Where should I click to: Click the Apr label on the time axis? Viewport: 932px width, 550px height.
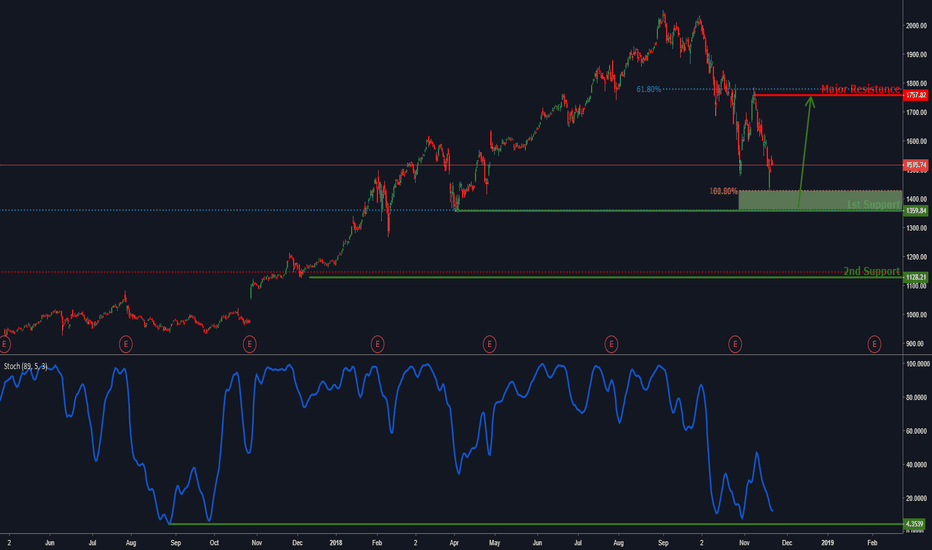(454, 543)
